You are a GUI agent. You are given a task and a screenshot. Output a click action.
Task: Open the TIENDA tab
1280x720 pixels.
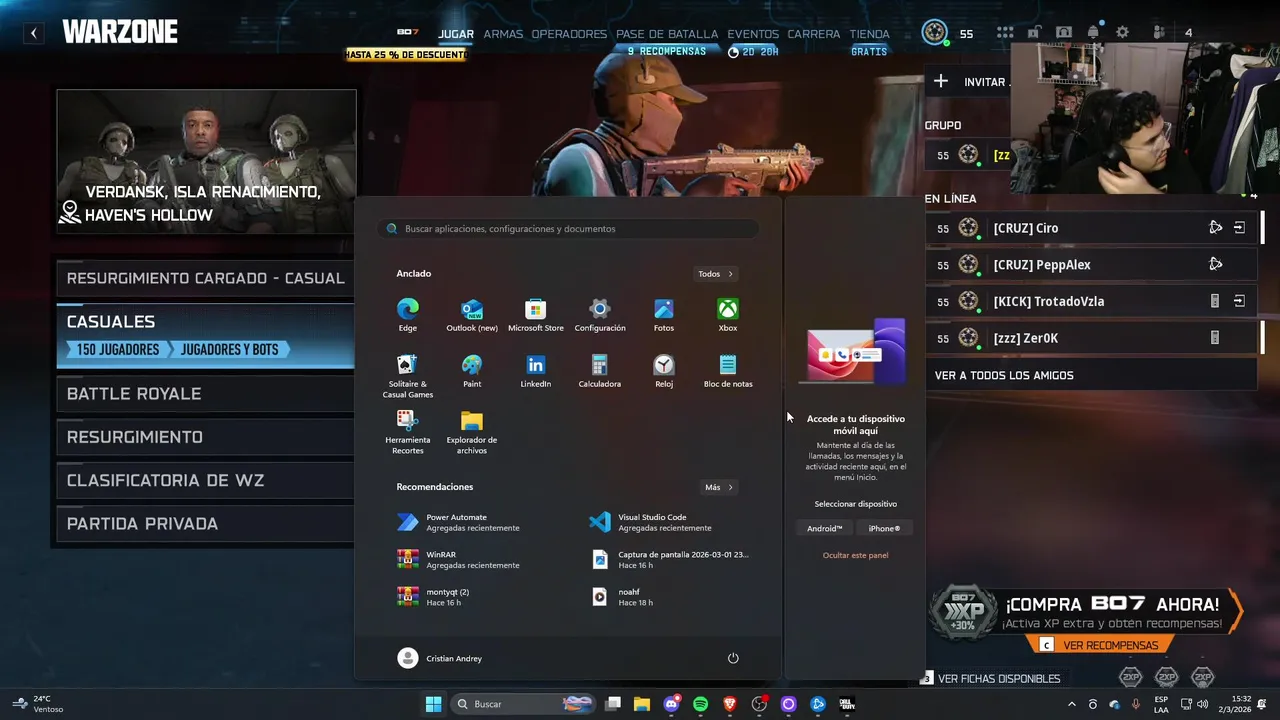(869, 34)
